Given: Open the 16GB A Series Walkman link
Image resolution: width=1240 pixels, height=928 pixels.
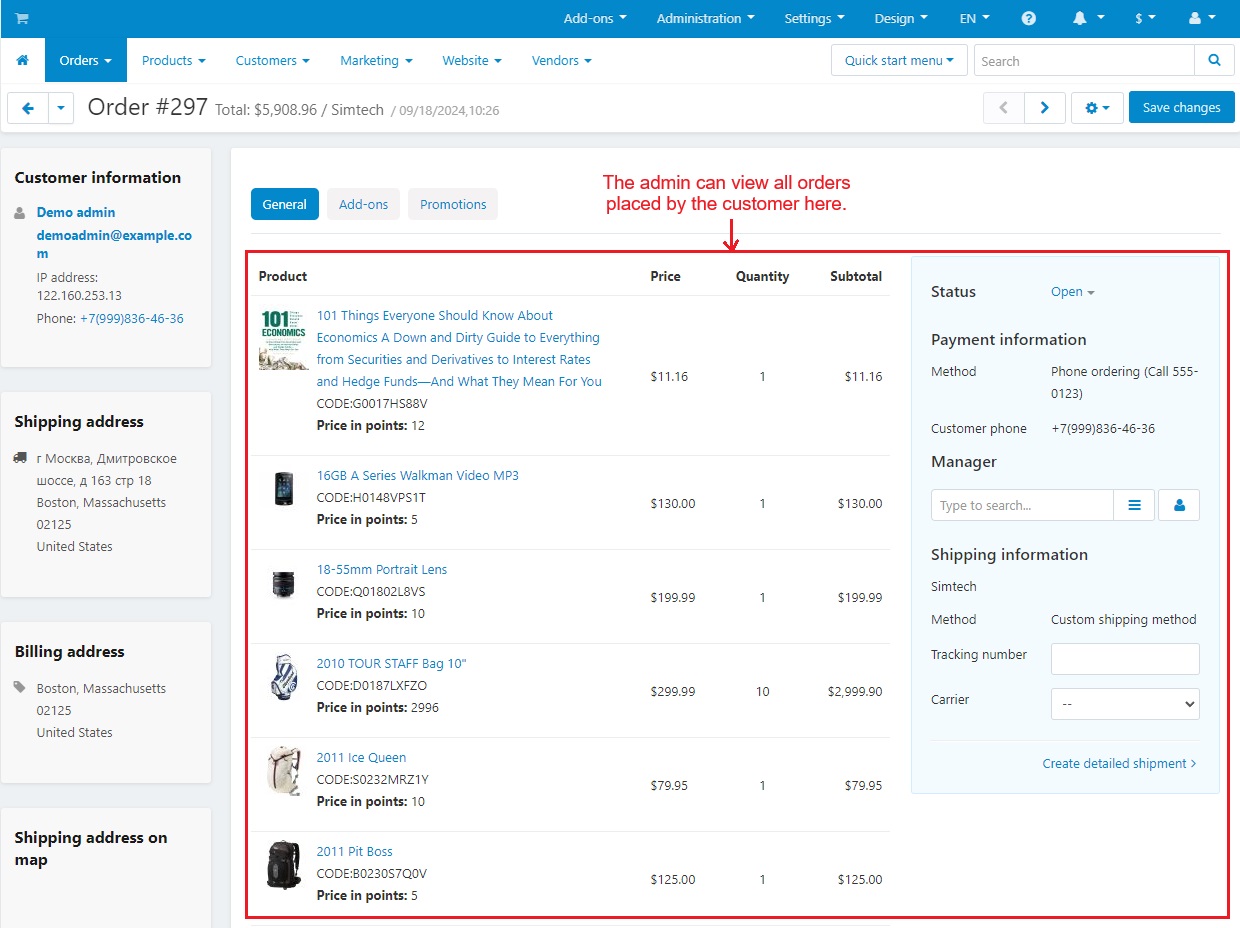Looking at the screenshot, I should [x=417, y=475].
